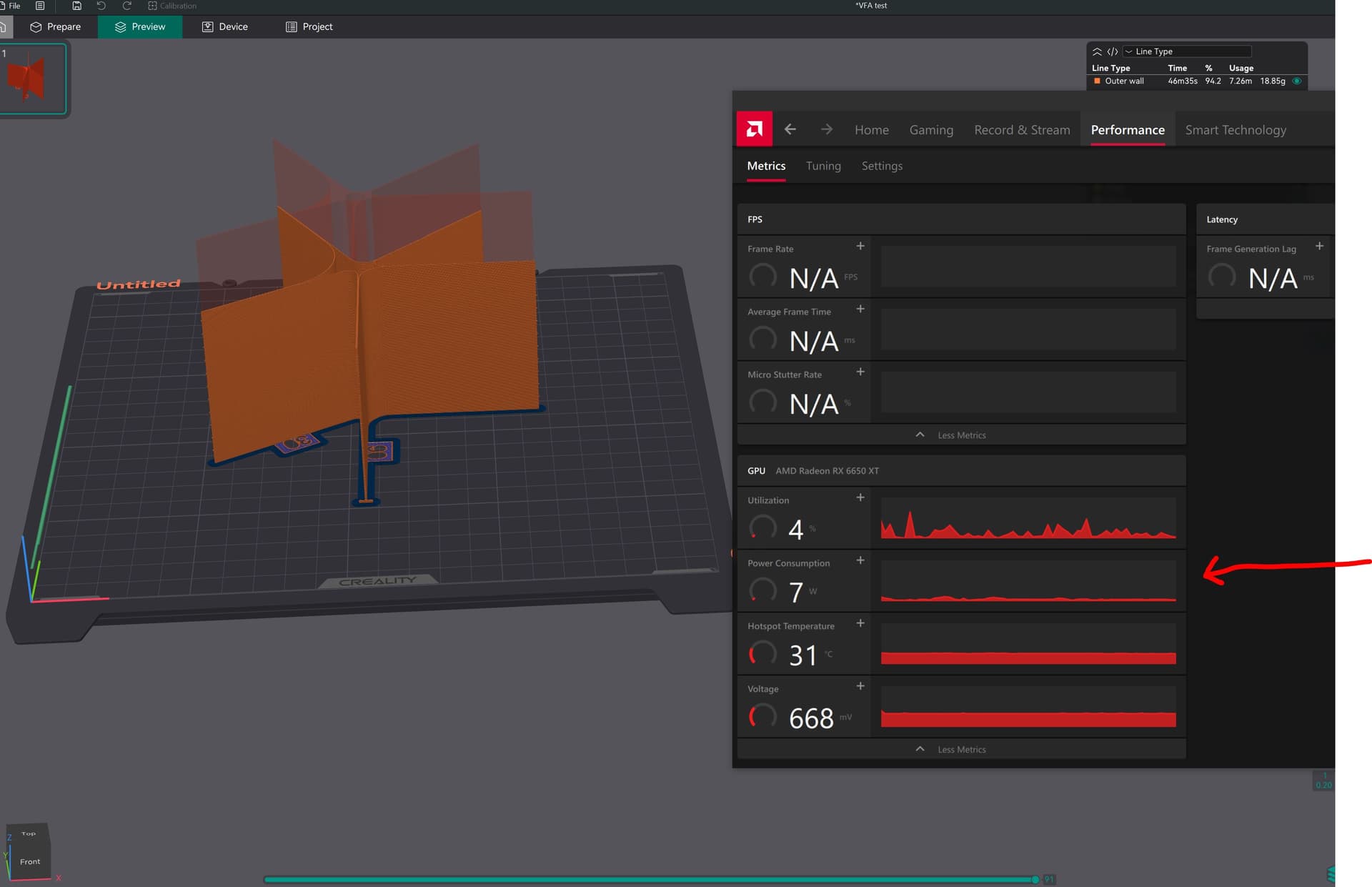Click the redo arrow icon
Screen dimensions: 1372x887
tap(126, 6)
